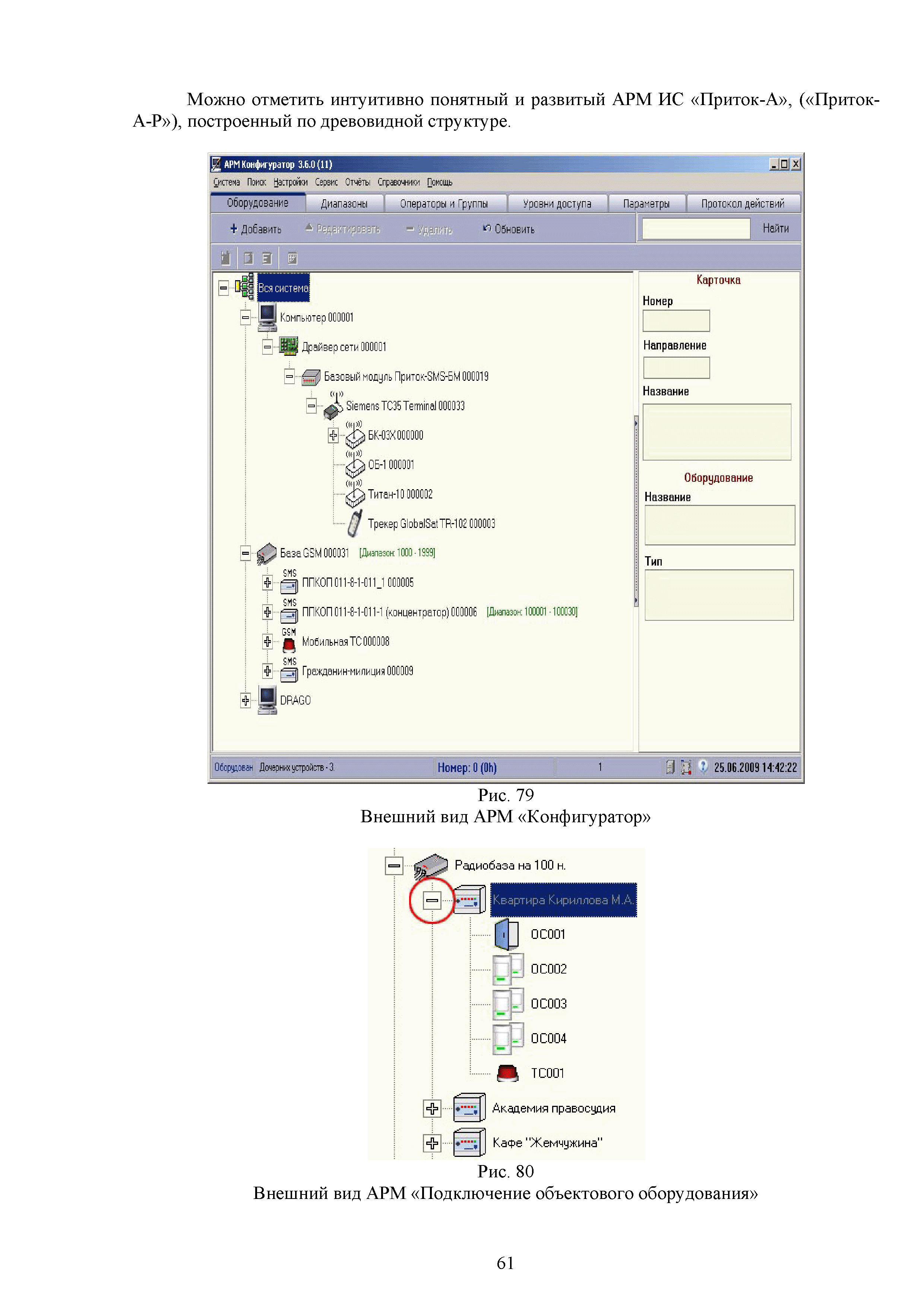924x1307 pixels.
Task: Switch to the 'Протокол действий' tab
Action: (743, 203)
